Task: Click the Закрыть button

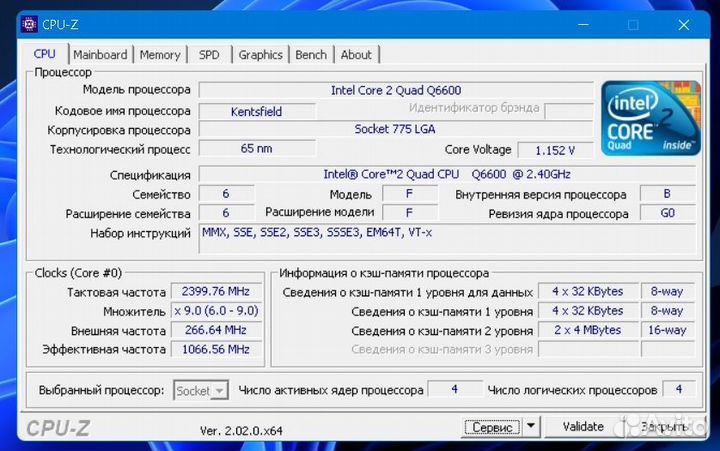Action: (x=664, y=427)
